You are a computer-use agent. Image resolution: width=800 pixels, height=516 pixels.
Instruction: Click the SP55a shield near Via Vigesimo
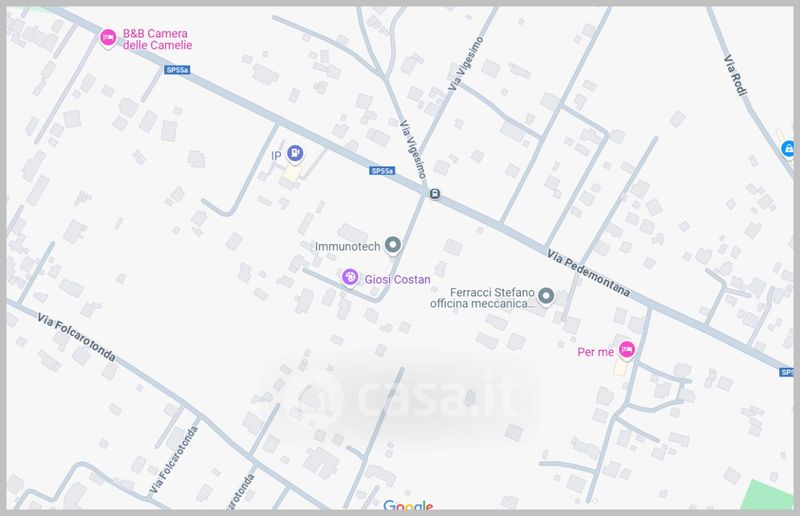pos(382,171)
